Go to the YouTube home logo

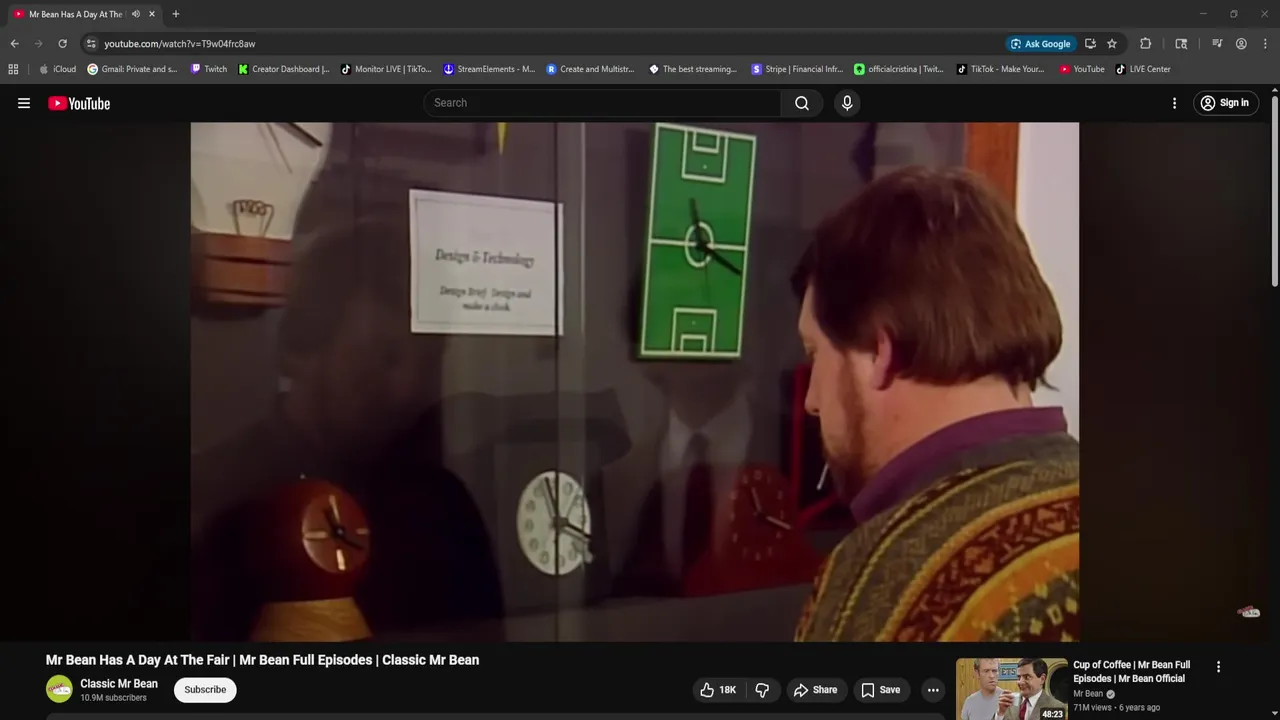click(79, 103)
